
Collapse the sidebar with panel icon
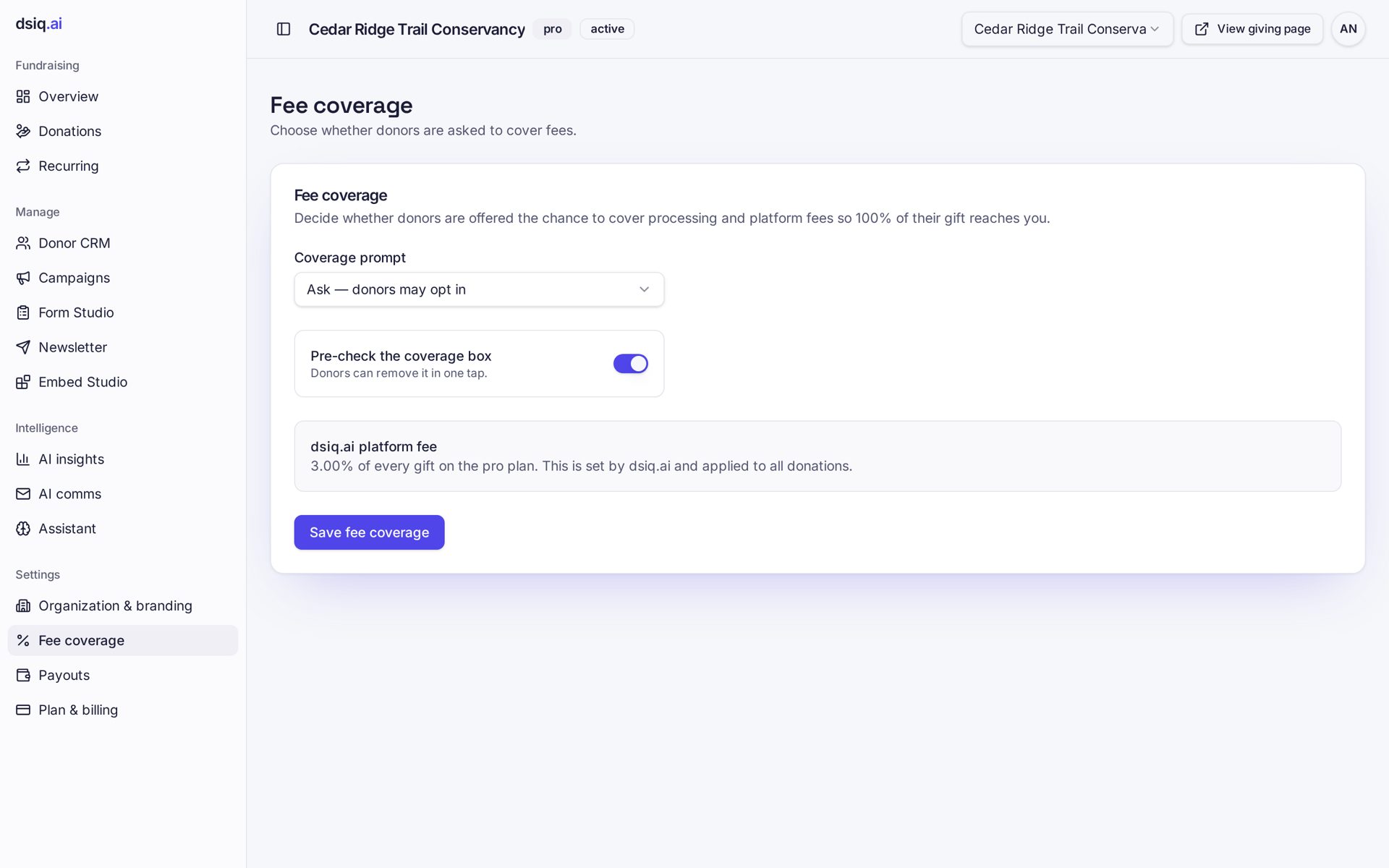point(284,29)
